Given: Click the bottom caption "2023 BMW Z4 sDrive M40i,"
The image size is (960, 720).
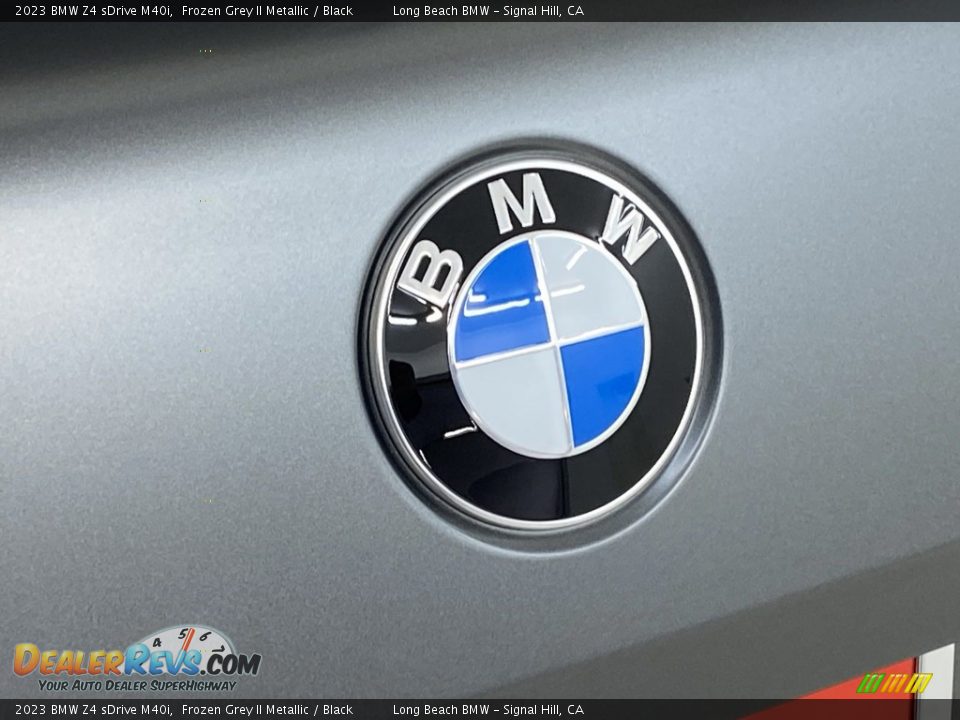Looking at the screenshot, I should 94,710.
